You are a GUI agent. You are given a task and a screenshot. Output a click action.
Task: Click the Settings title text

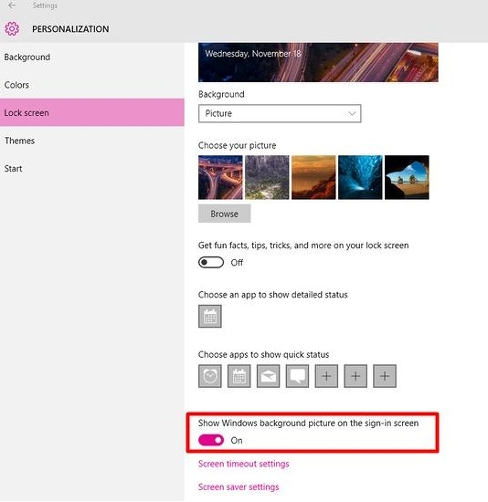(x=45, y=6)
